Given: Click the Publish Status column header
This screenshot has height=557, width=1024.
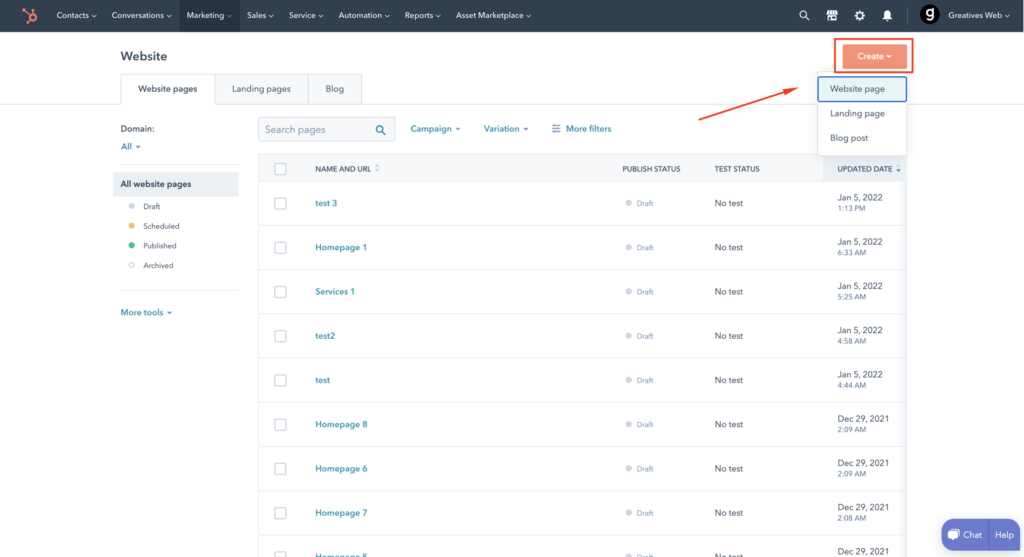Looking at the screenshot, I should (x=651, y=169).
